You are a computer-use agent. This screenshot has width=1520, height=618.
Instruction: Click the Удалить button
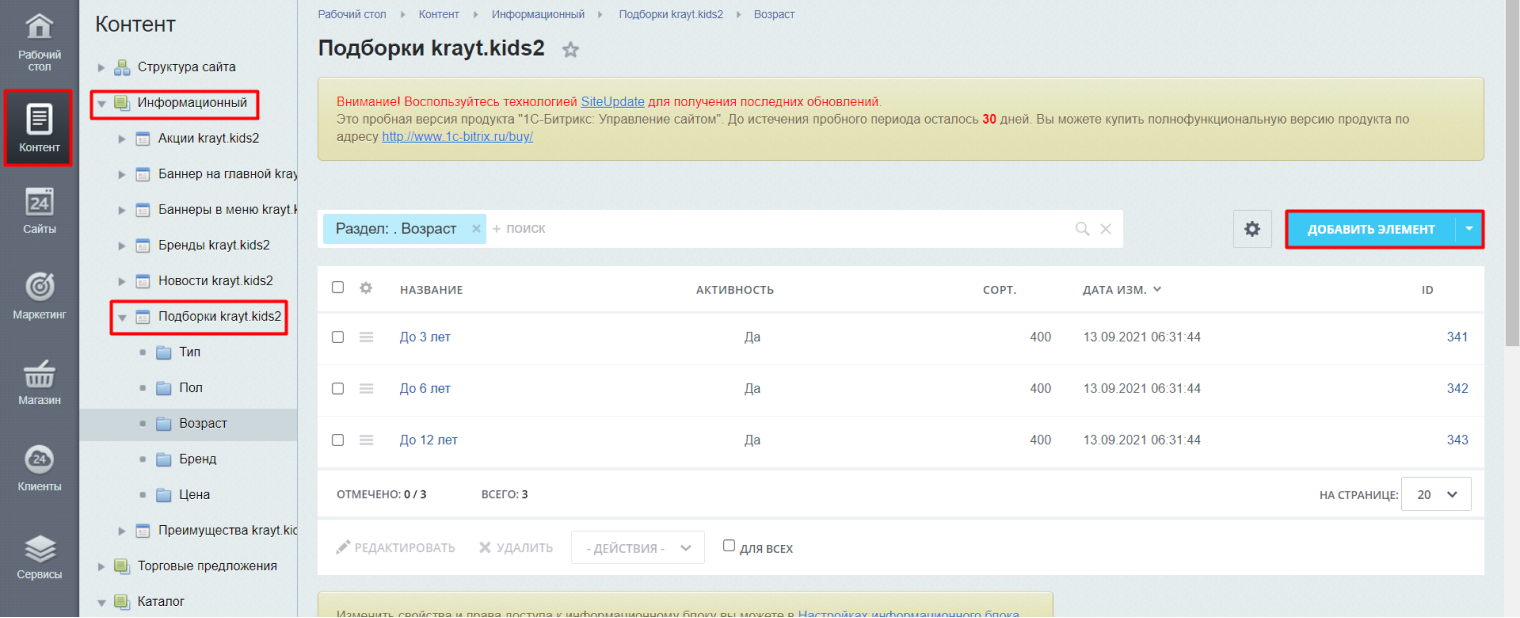pyautogui.click(x=516, y=548)
